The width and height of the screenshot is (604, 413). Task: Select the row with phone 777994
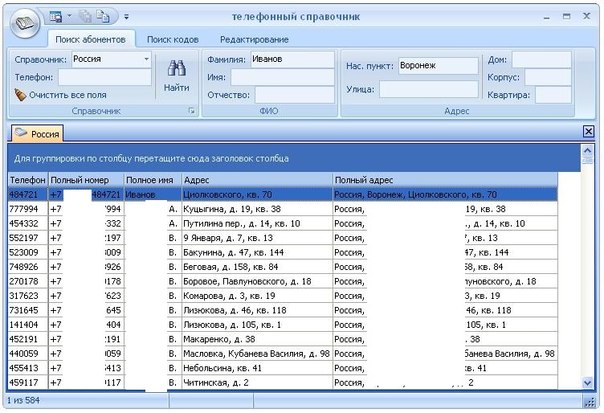(x=282, y=209)
